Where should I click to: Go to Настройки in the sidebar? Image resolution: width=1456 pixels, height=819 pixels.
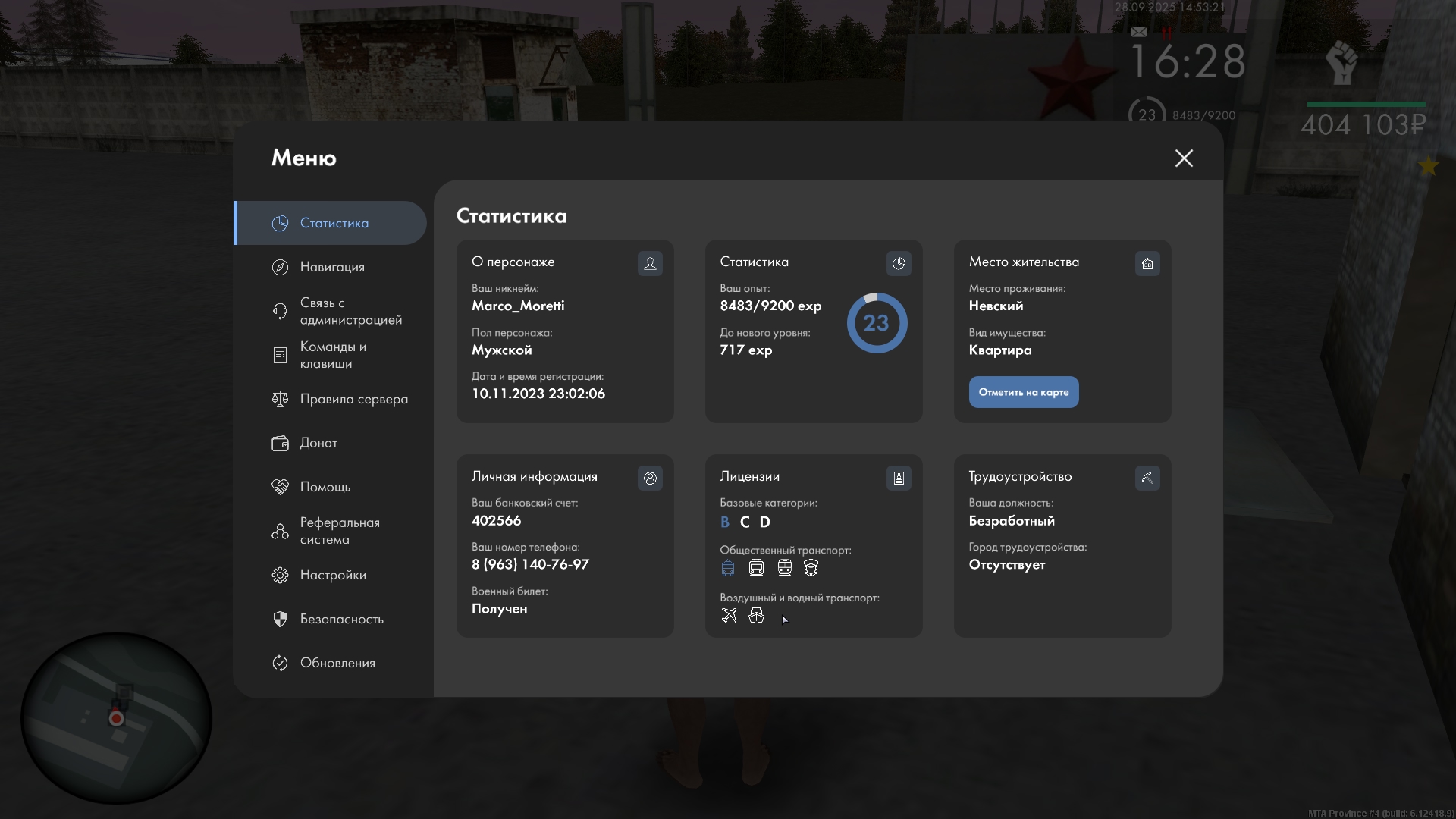tap(332, 575)
